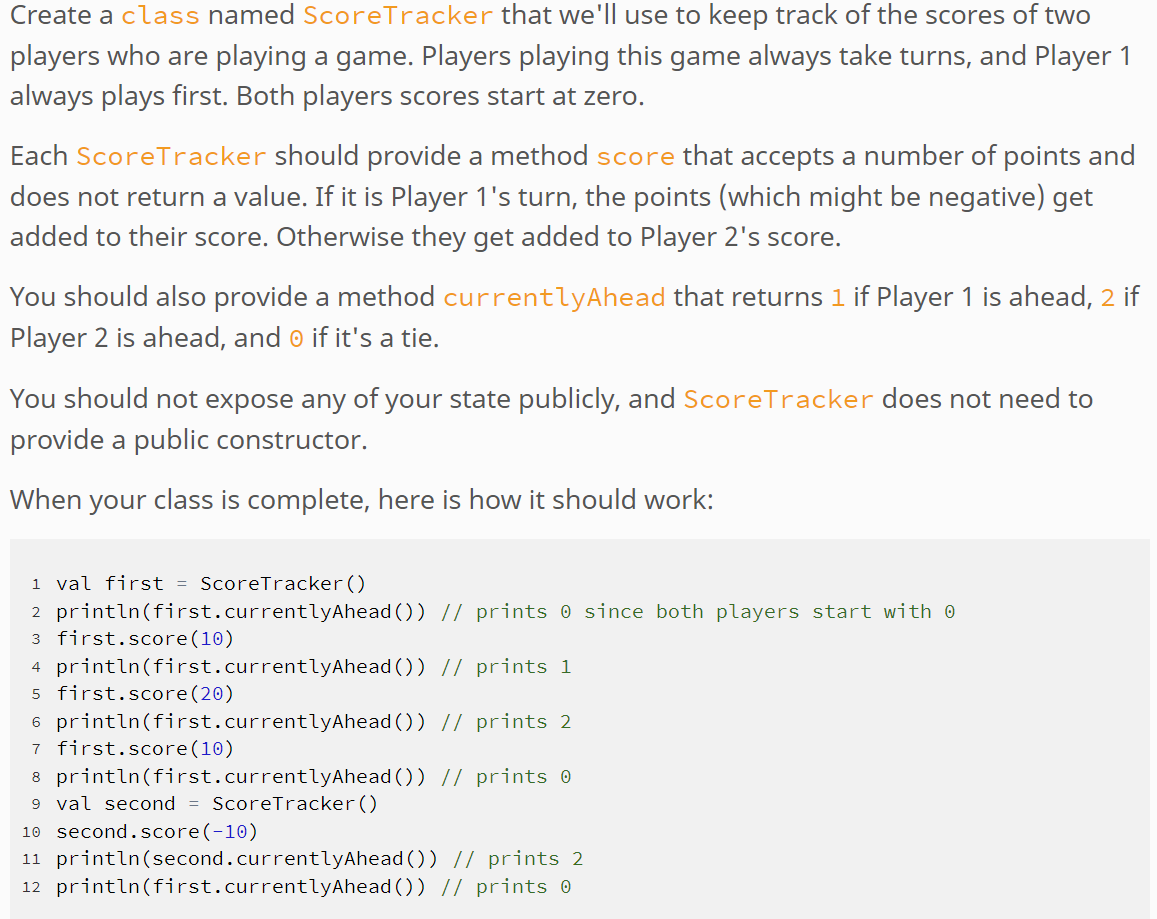Click the ScoreTracker mention about public constructor

[x=778, y=398]
